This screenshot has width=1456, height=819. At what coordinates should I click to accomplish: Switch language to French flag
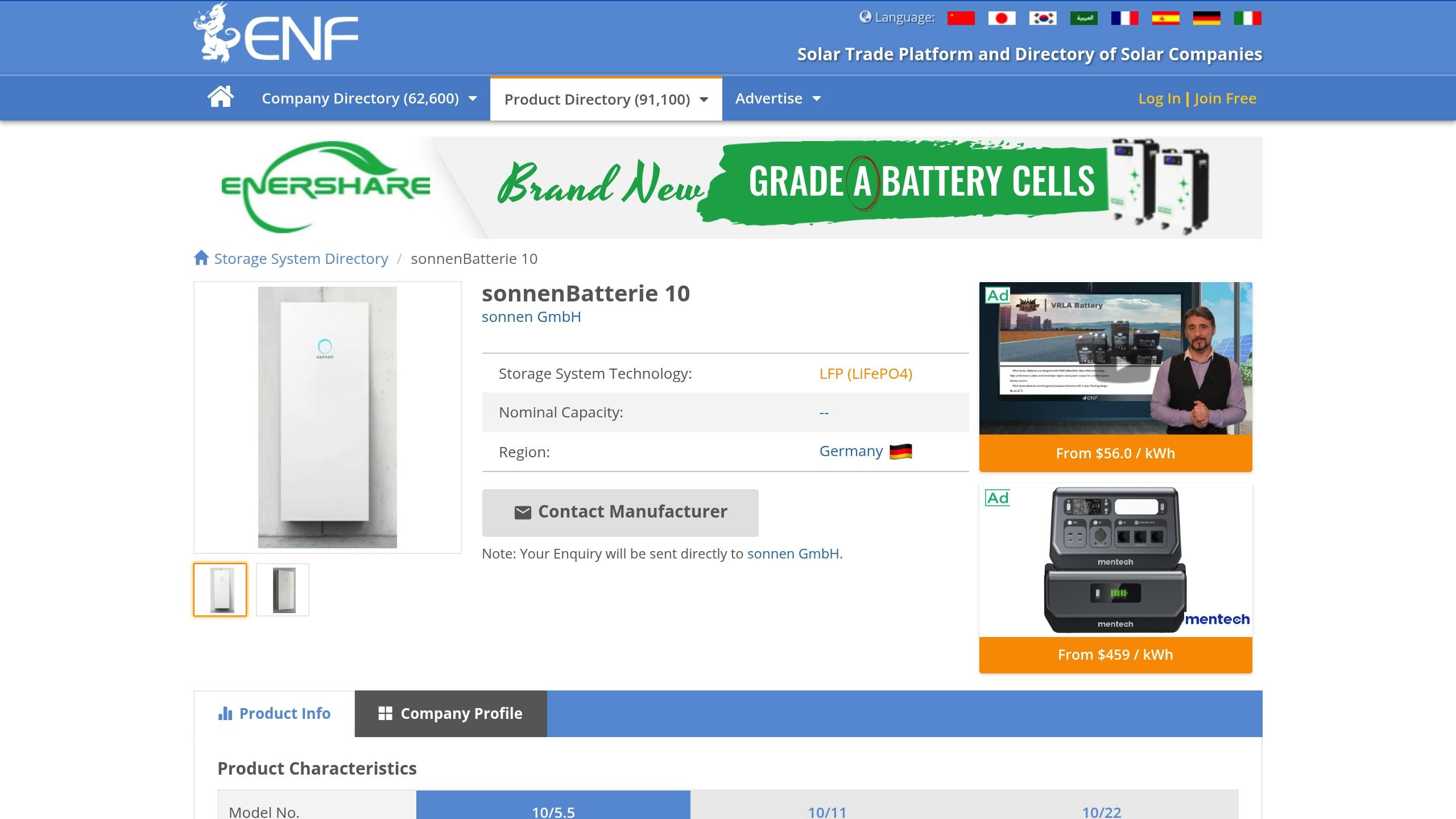(1124, 18)
